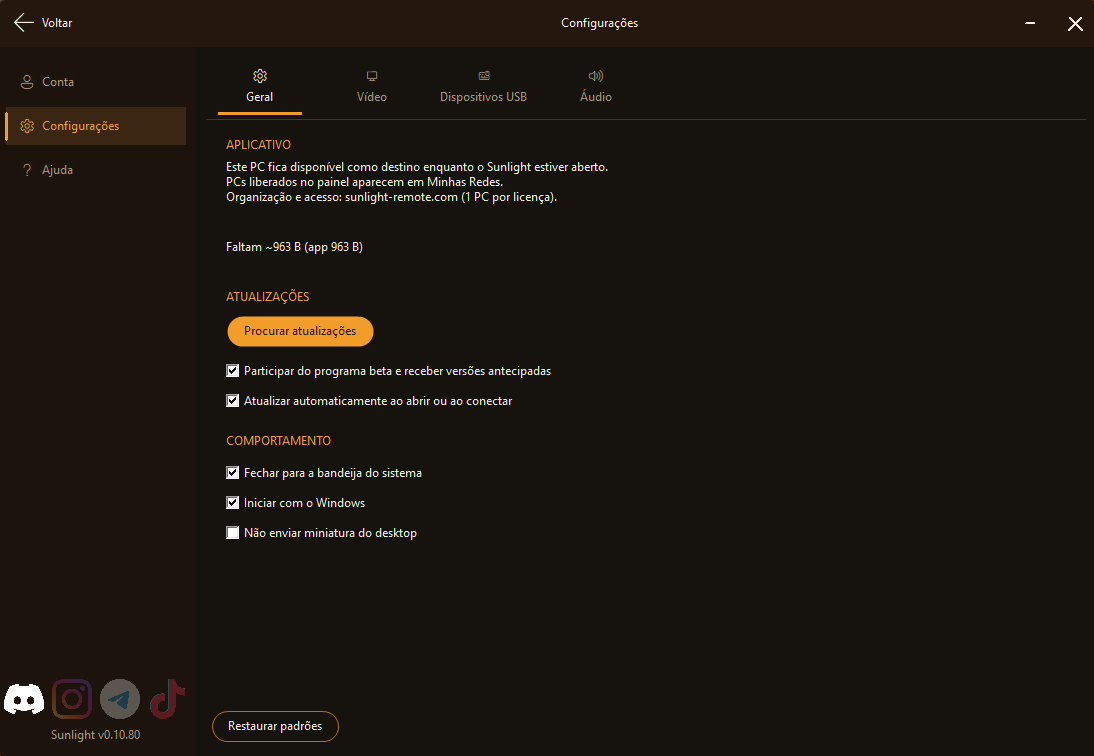Disable beta program participation checkbox
This screenshot has width=1094, height=756.
232,370
